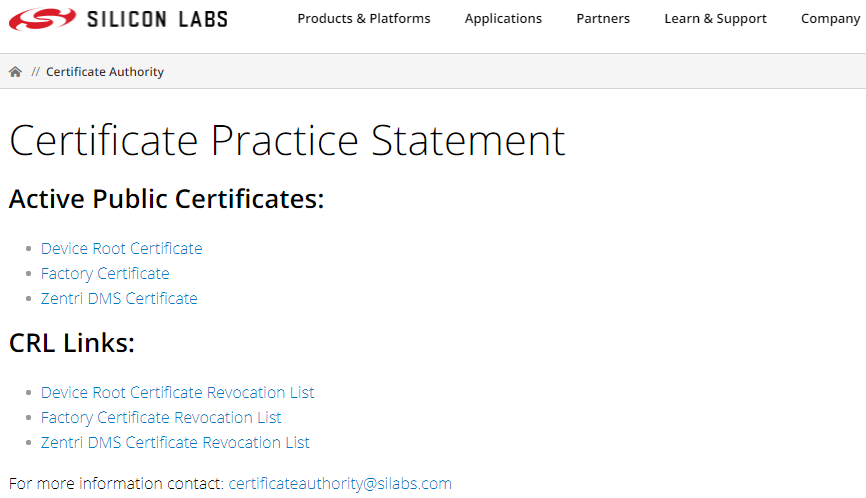Go to home via breadcrumb house icon
Image resolution: width=866 pixels, height=498 pixels.
tap(15, 72)
